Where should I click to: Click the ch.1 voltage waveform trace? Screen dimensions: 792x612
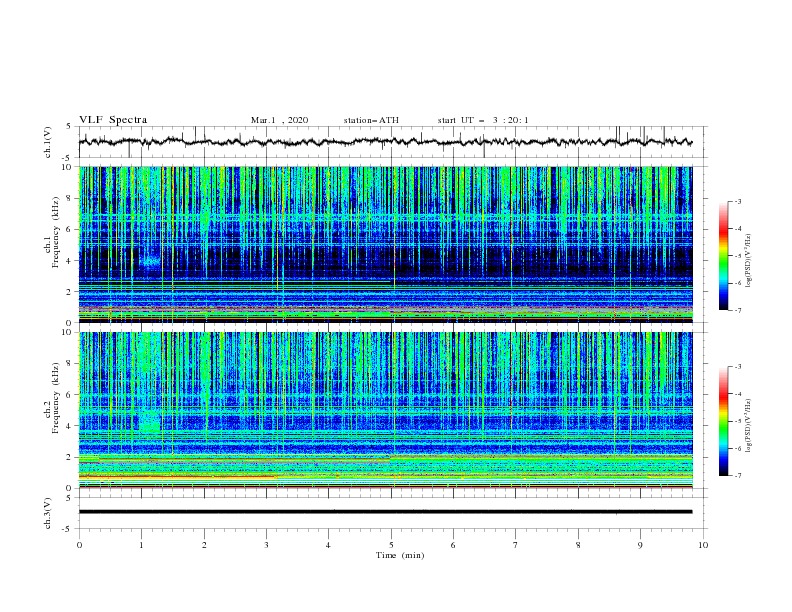(385, 142)
